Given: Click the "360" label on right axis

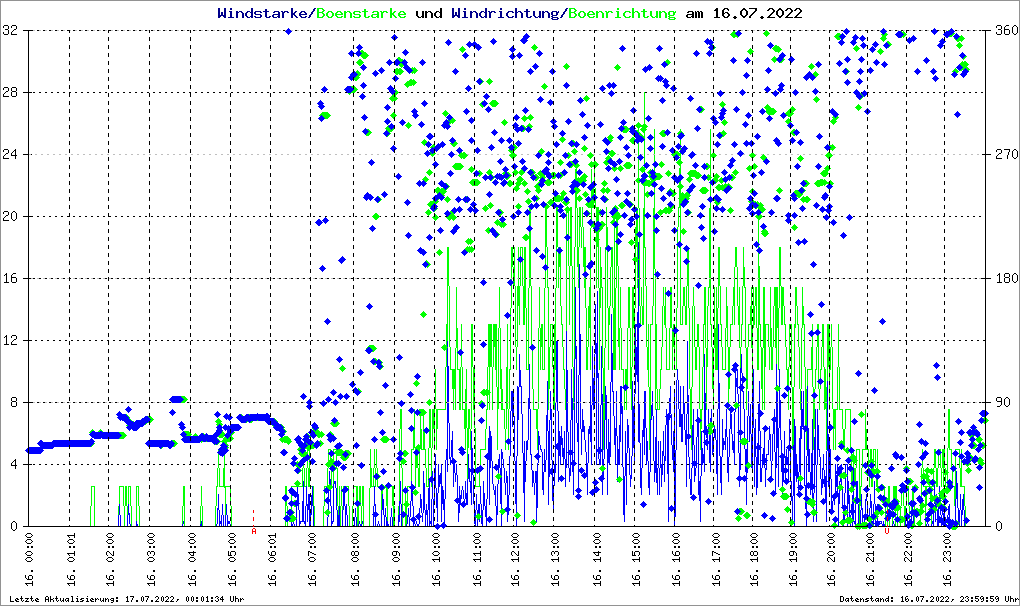Looking at the screenshot, I should [1003, 31].
